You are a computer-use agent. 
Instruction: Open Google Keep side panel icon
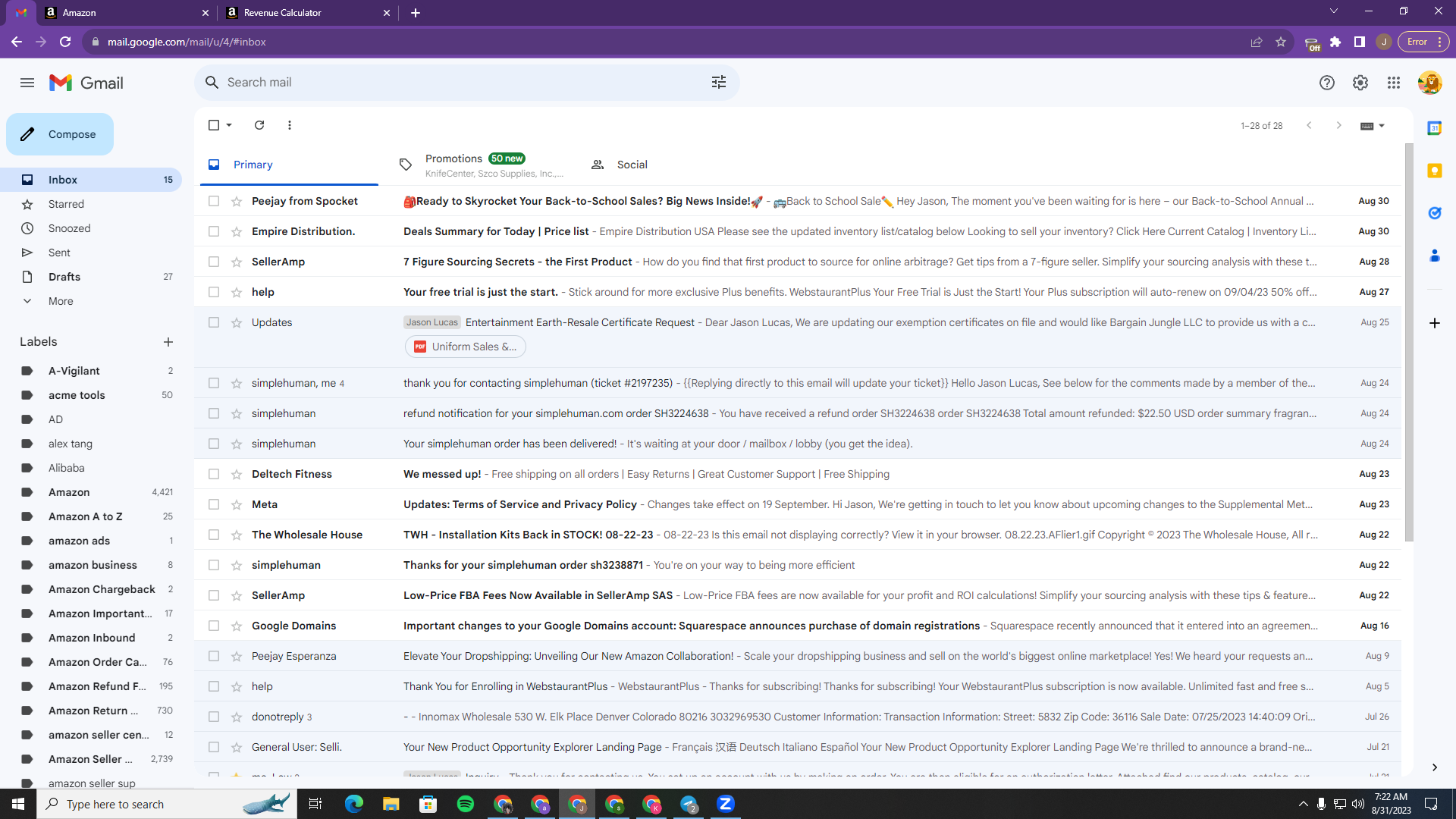1435,171
